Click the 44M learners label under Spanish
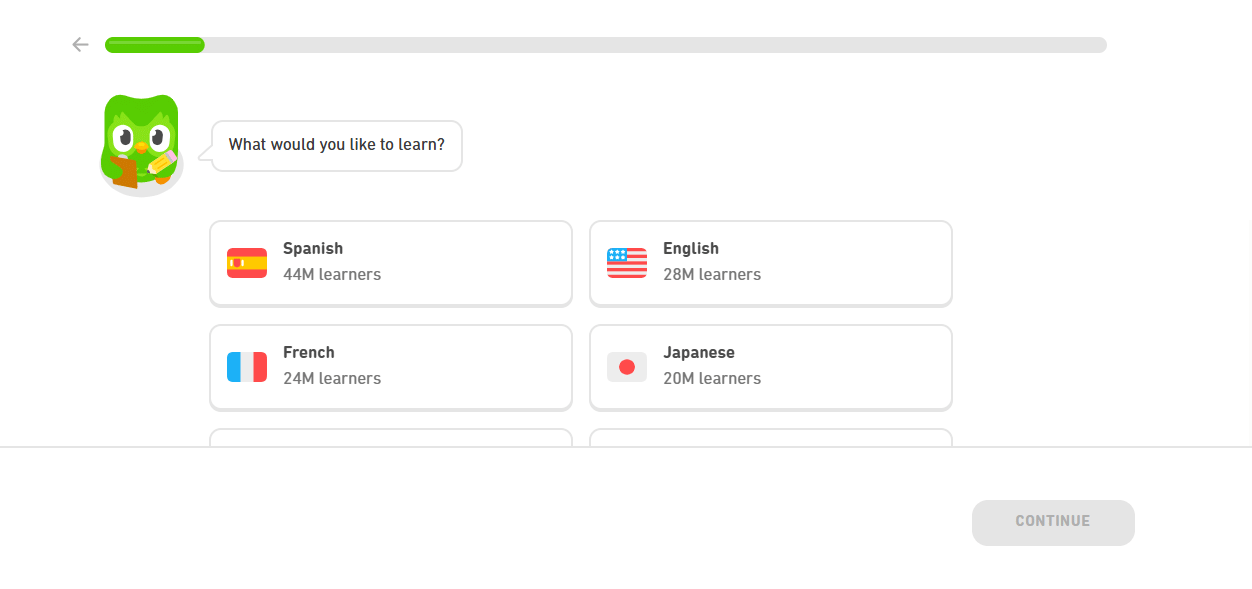 pos(331,274)
